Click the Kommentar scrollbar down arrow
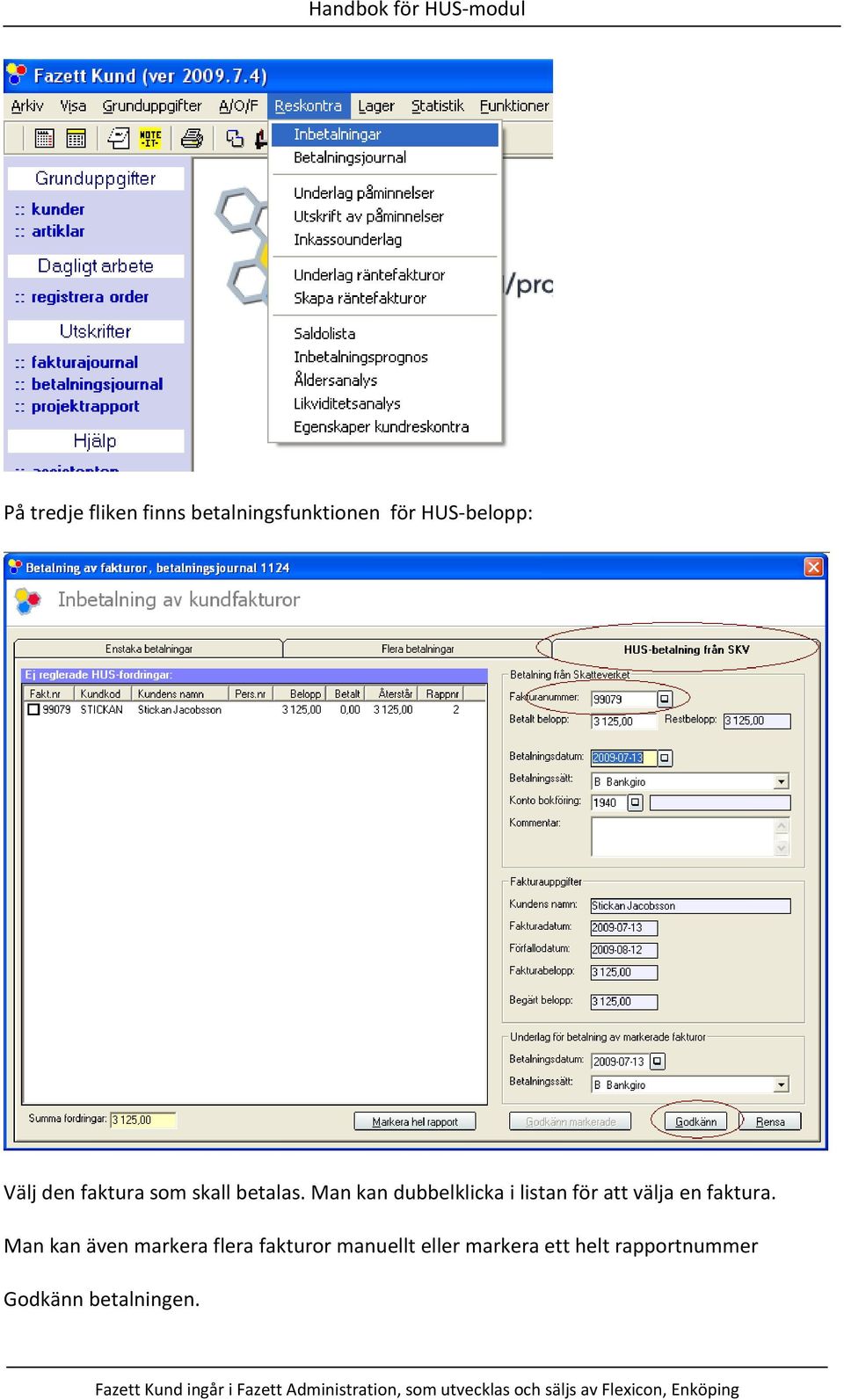 (x=782, y=848)
